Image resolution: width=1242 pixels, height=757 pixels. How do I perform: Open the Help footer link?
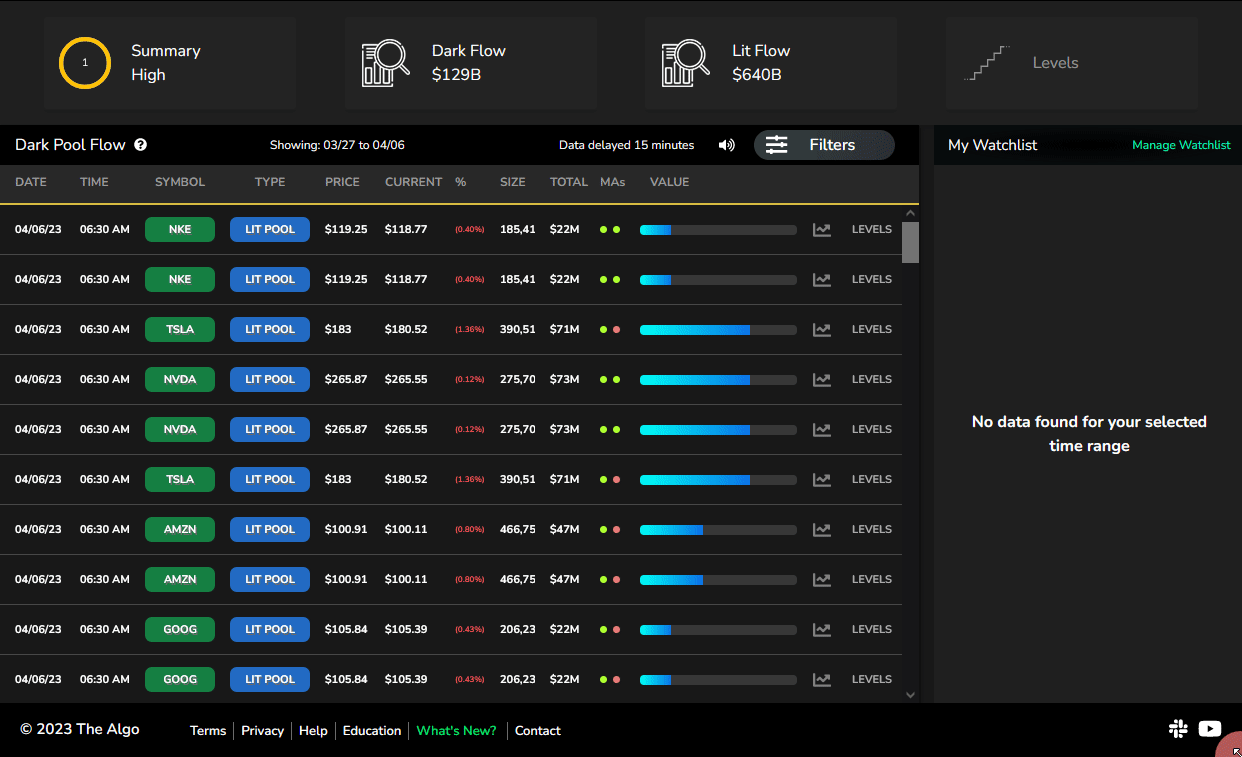[313, 731]
